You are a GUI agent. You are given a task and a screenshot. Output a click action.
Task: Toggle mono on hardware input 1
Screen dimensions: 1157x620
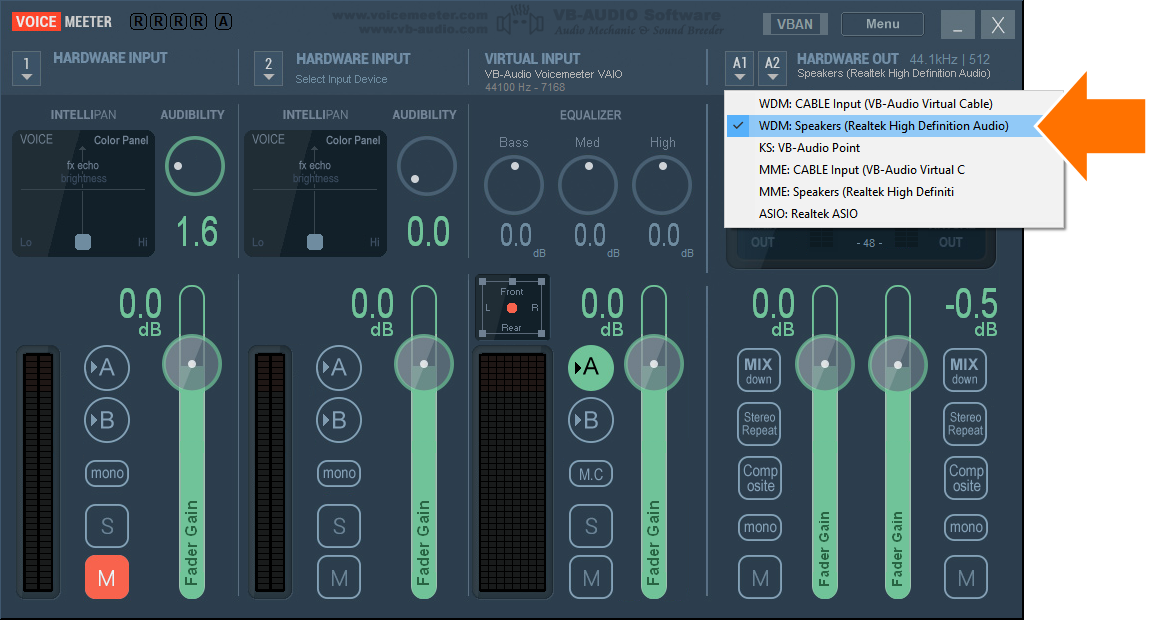tap(107, 473)
